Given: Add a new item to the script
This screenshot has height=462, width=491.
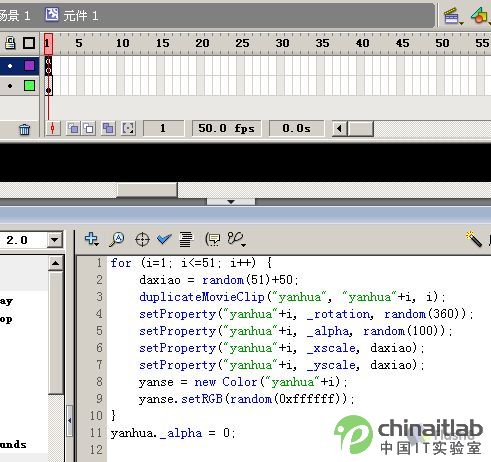Looking at the screenshot, I should pos(91,239).
